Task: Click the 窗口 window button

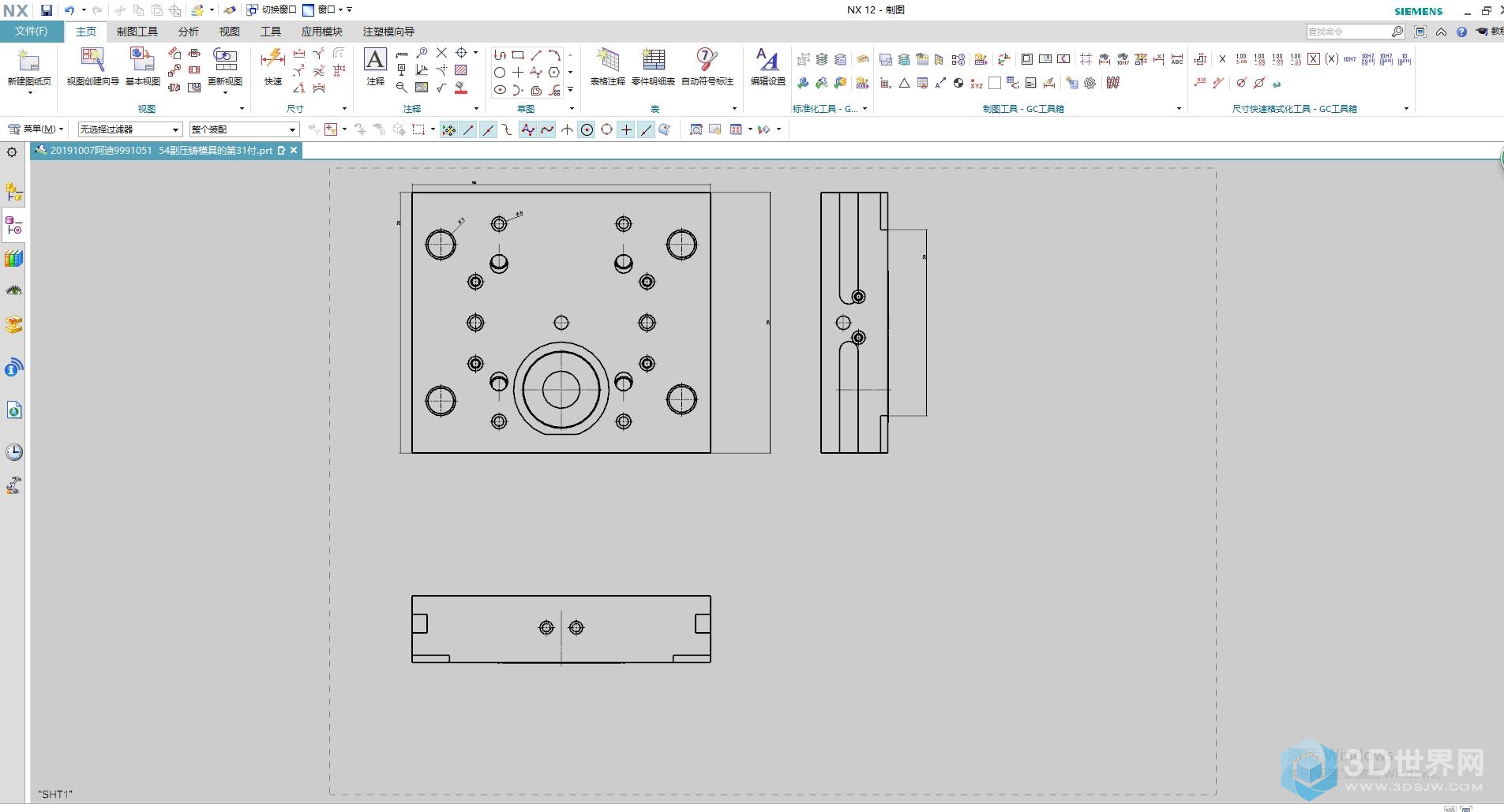Action: pyautogui.click(x=323, y=10)
